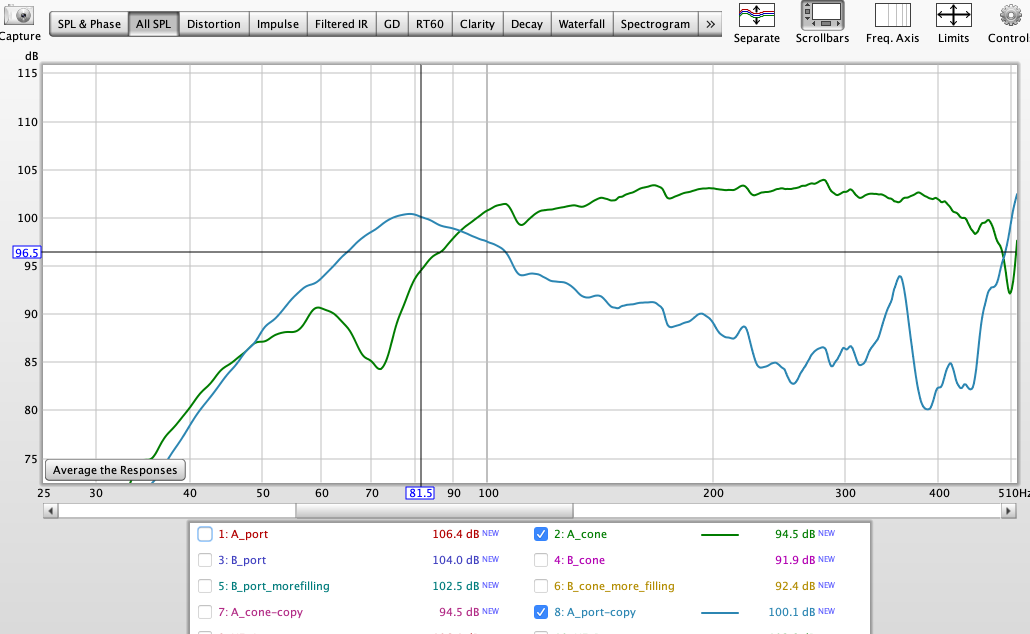Show more tabs with the double chevron

point(710,24)
